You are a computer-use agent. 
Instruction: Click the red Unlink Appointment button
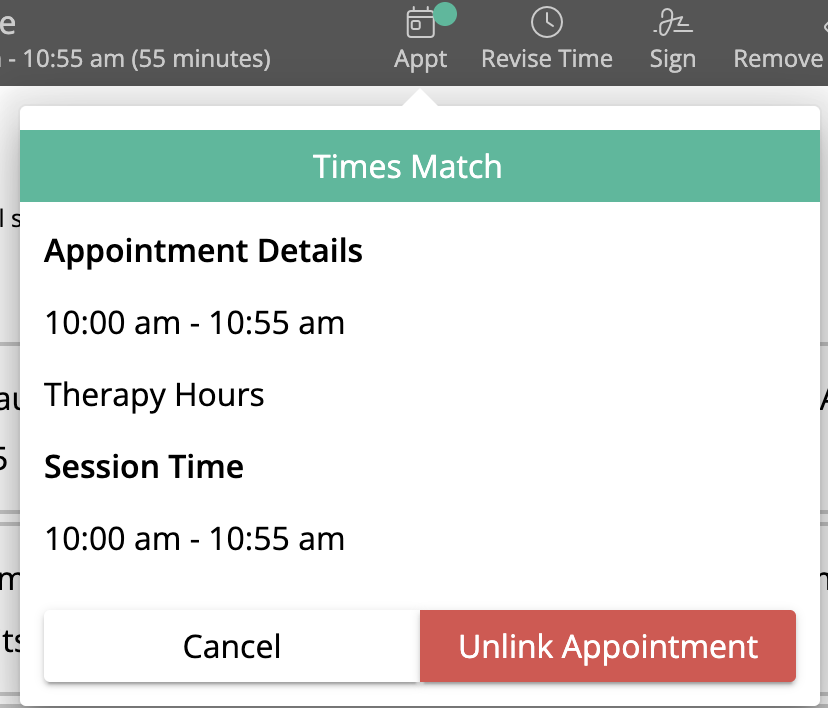608,646
